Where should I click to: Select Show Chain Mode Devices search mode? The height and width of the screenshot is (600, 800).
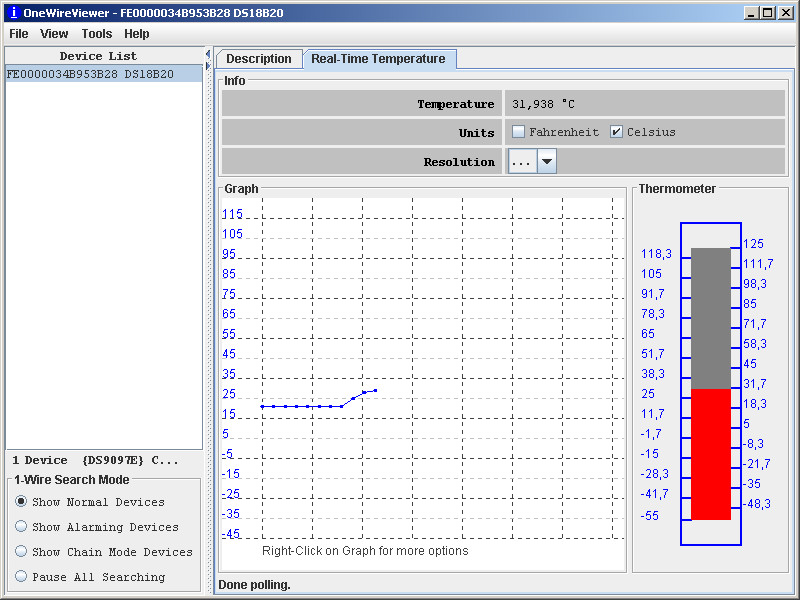pyautogui.click(x=21, y=551)
